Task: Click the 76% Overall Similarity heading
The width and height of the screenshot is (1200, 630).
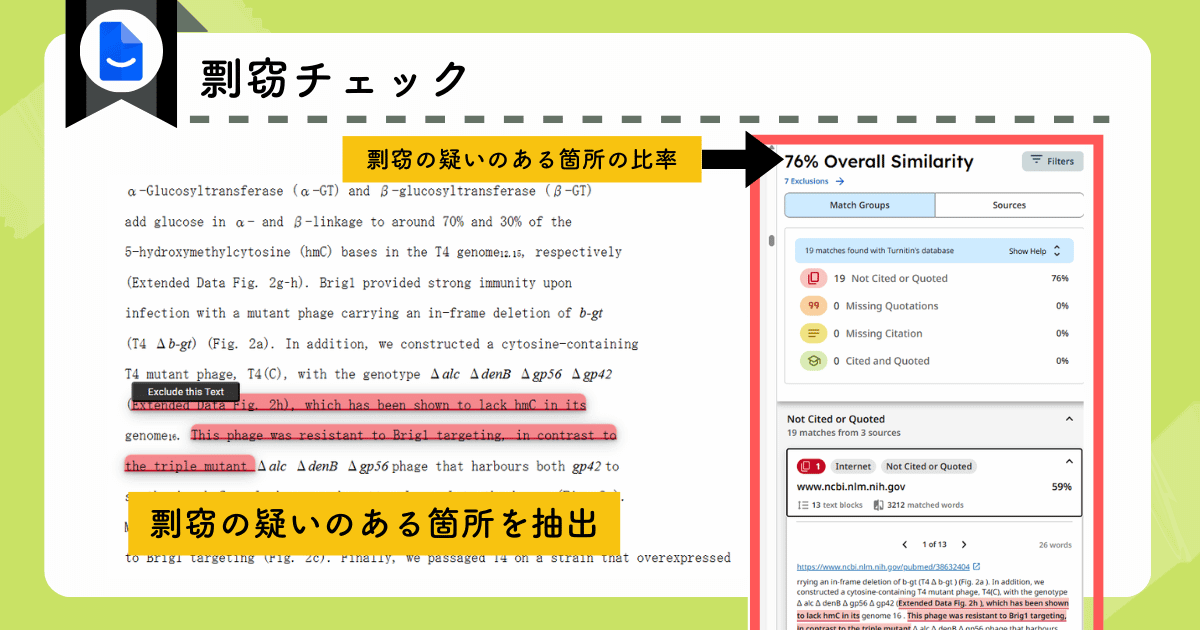Action: pos(879,161)
